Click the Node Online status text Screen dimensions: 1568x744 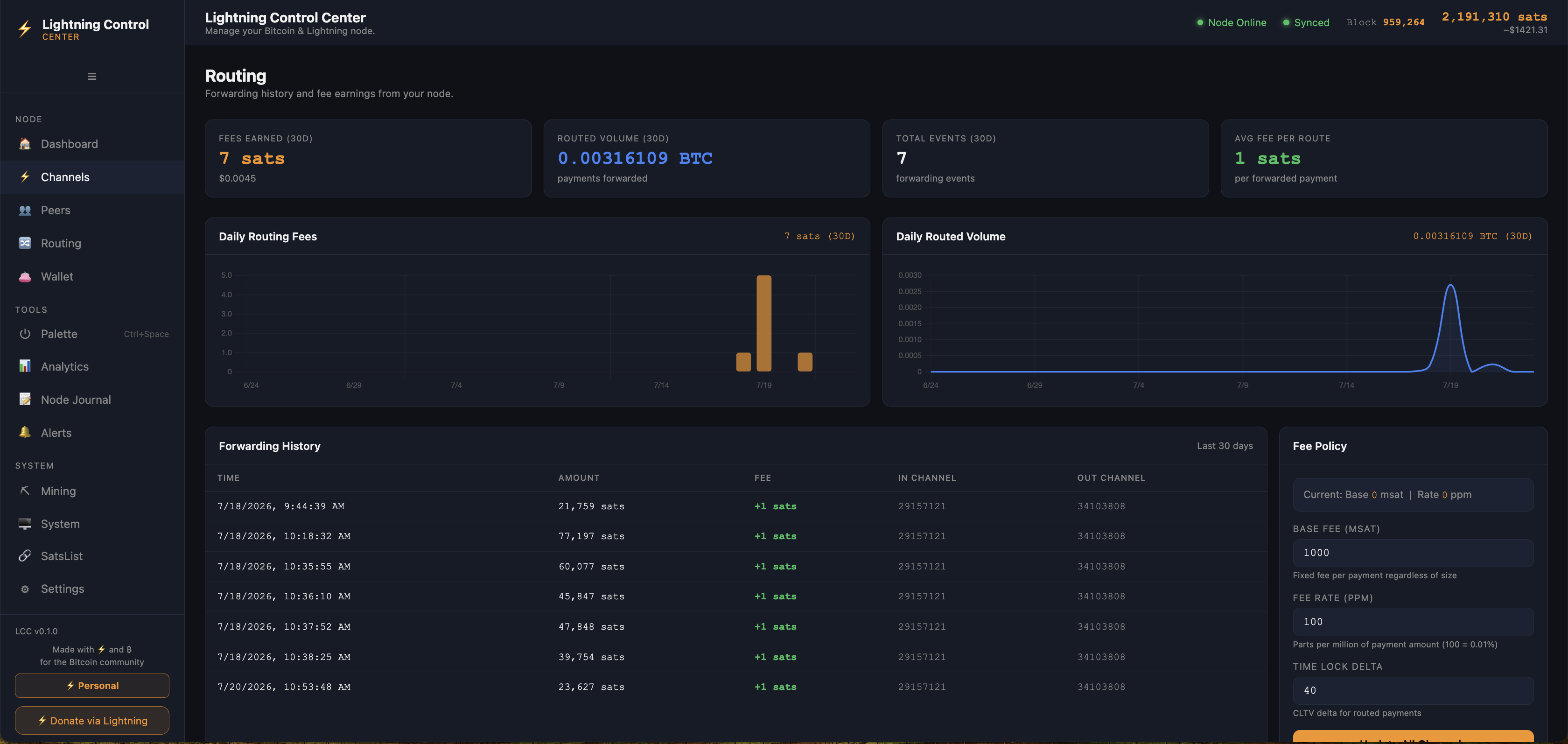point(1237,22)
